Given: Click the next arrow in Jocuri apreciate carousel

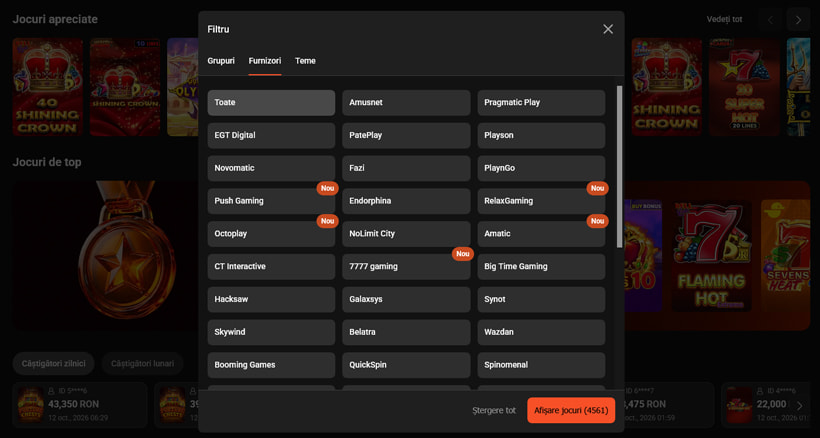Looking at the screenshot, I should (x=798, y=20).
